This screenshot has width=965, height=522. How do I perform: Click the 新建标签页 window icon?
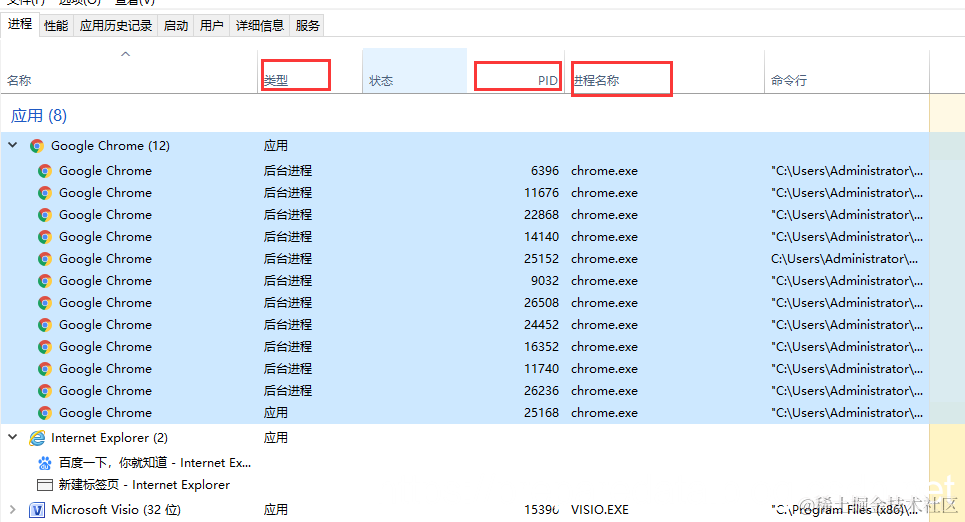point(45,485)
